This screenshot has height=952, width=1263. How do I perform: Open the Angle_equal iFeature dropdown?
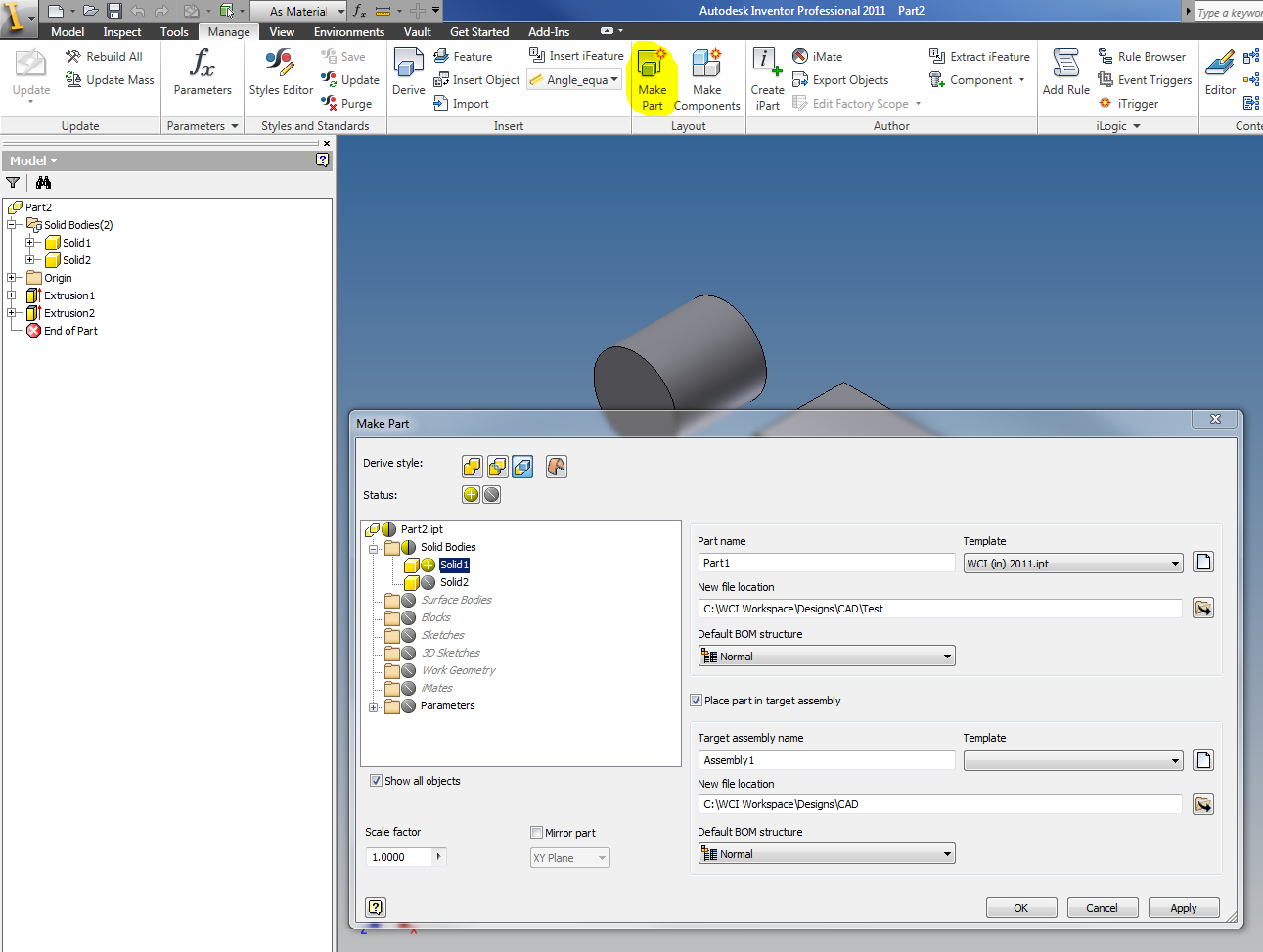point(574,79)
